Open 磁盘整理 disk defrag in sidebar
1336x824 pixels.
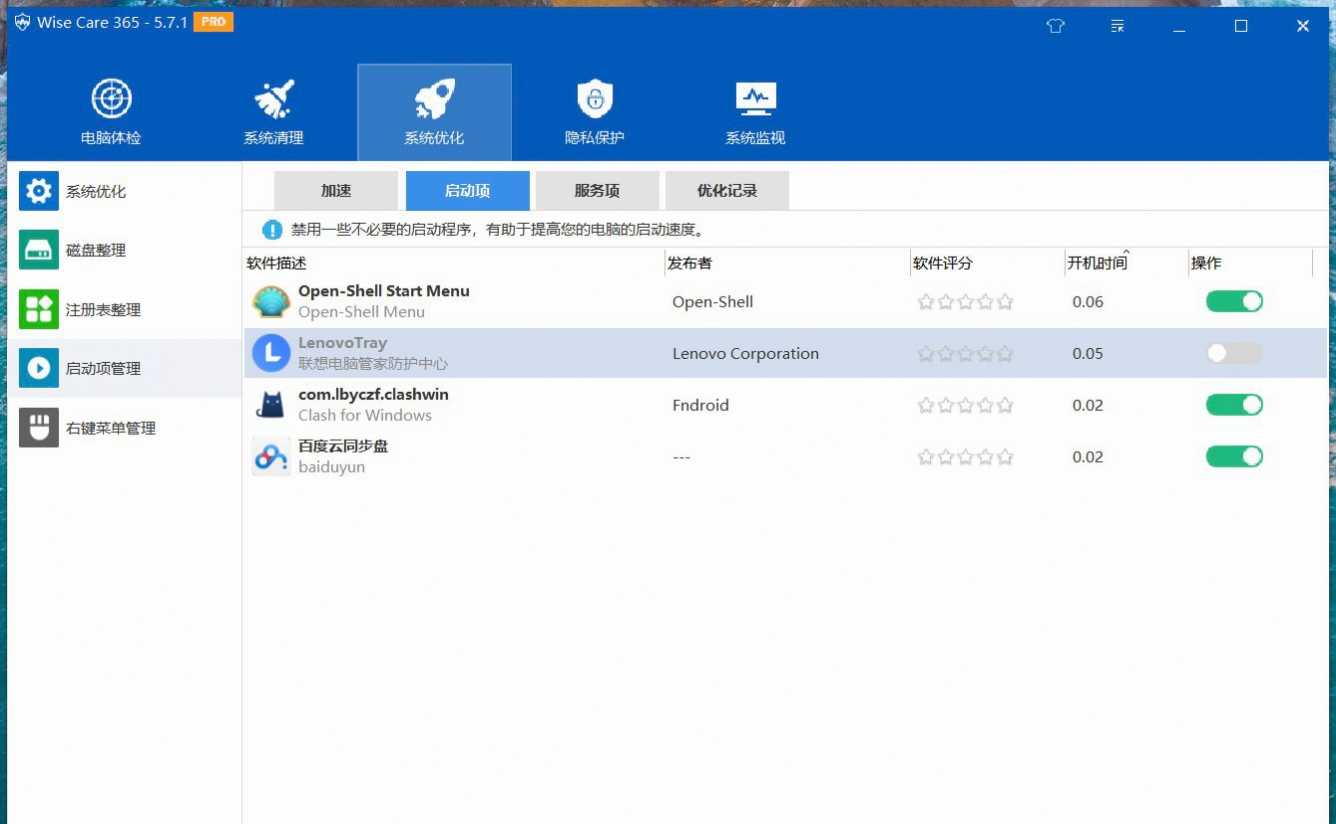(x=124, y=250)
